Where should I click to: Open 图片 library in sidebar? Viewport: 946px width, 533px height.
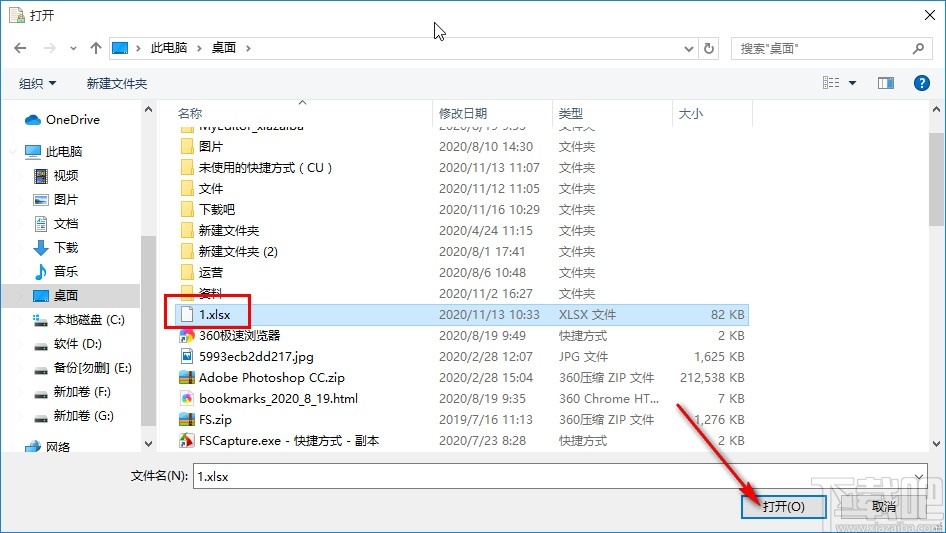(56, 199)
